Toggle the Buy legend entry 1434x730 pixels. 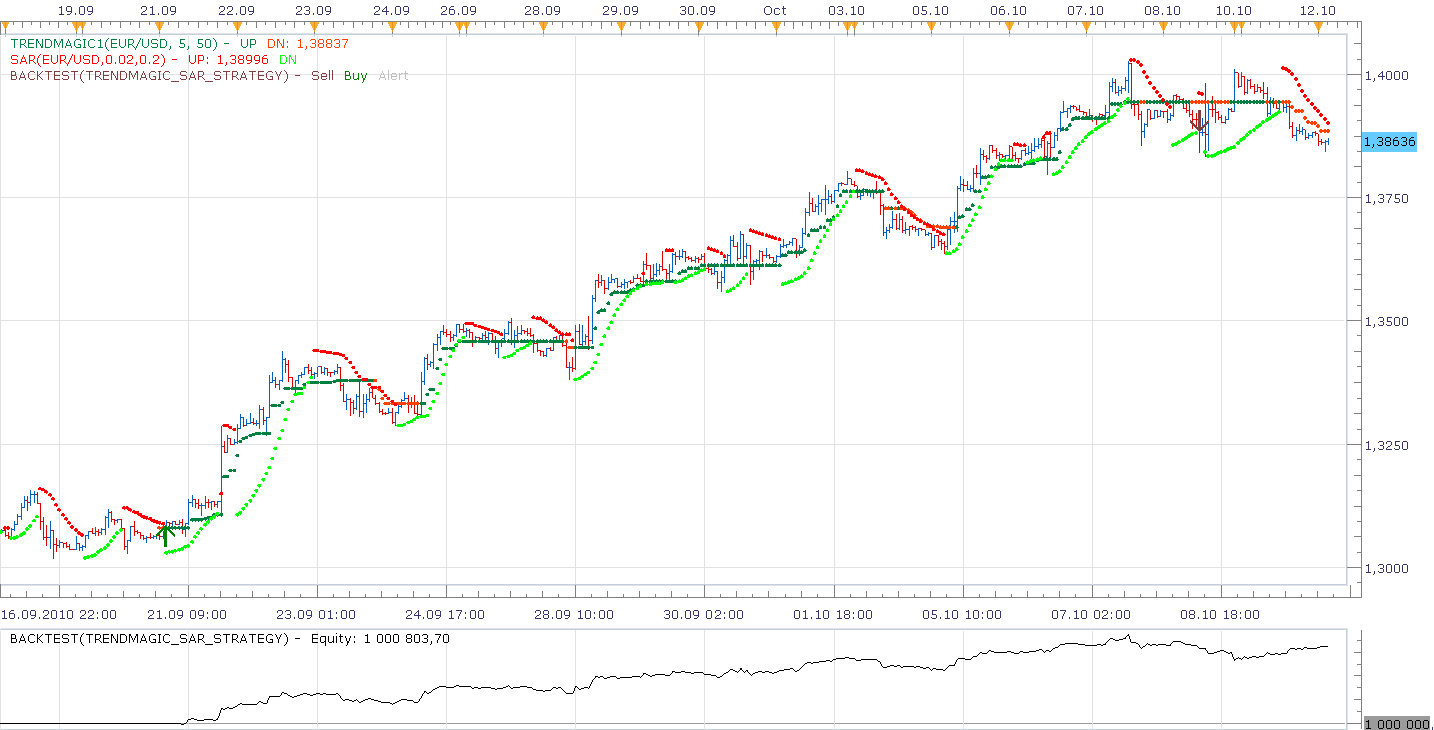356,76
